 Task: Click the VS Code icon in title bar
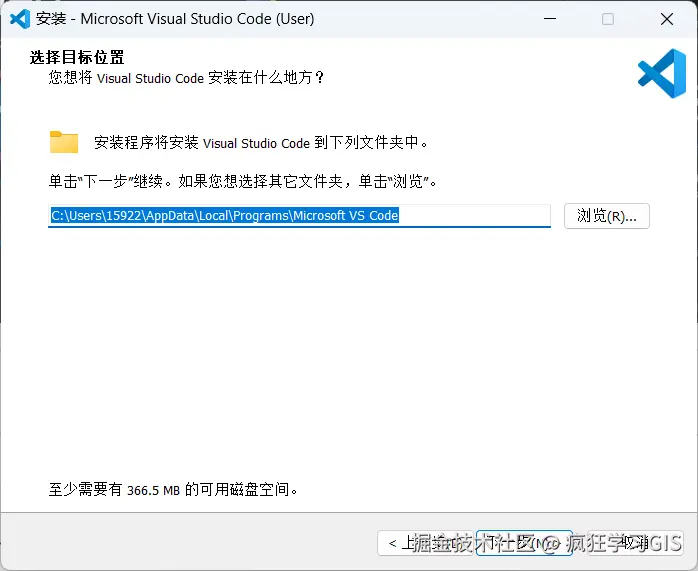pos(20,19)
